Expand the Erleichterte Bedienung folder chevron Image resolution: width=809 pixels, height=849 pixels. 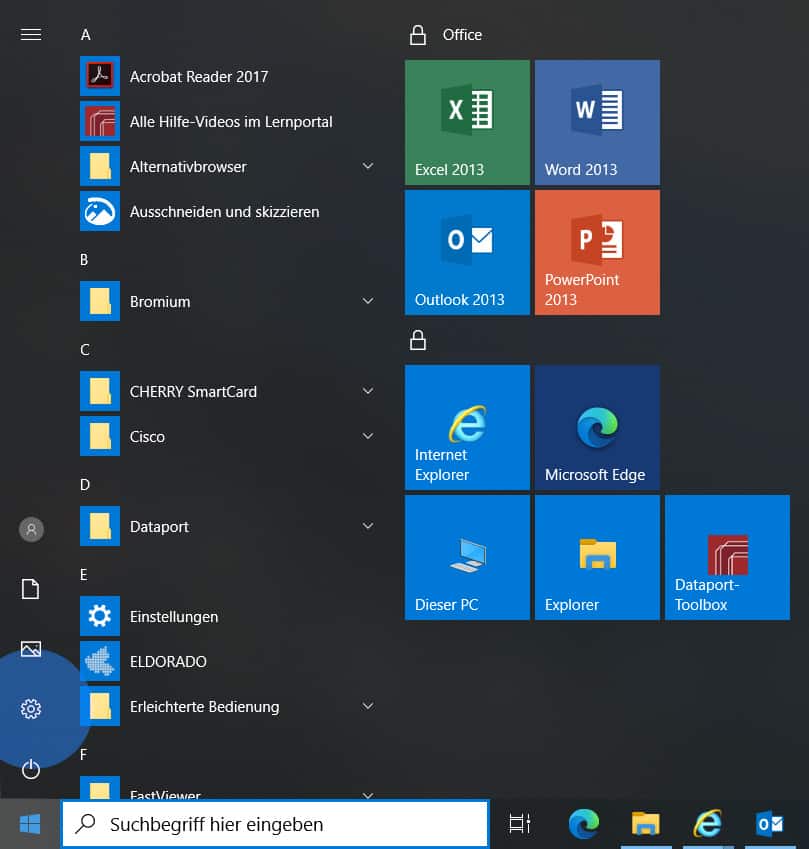368,706
